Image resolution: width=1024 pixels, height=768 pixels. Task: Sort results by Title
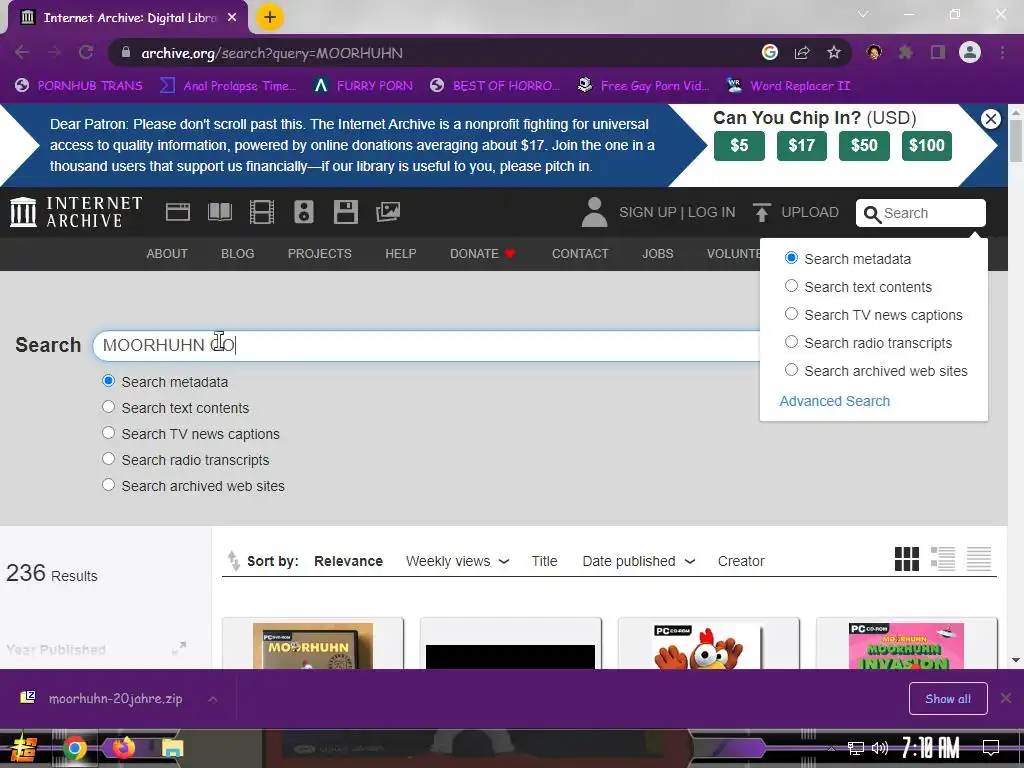(x=544, y=561)
